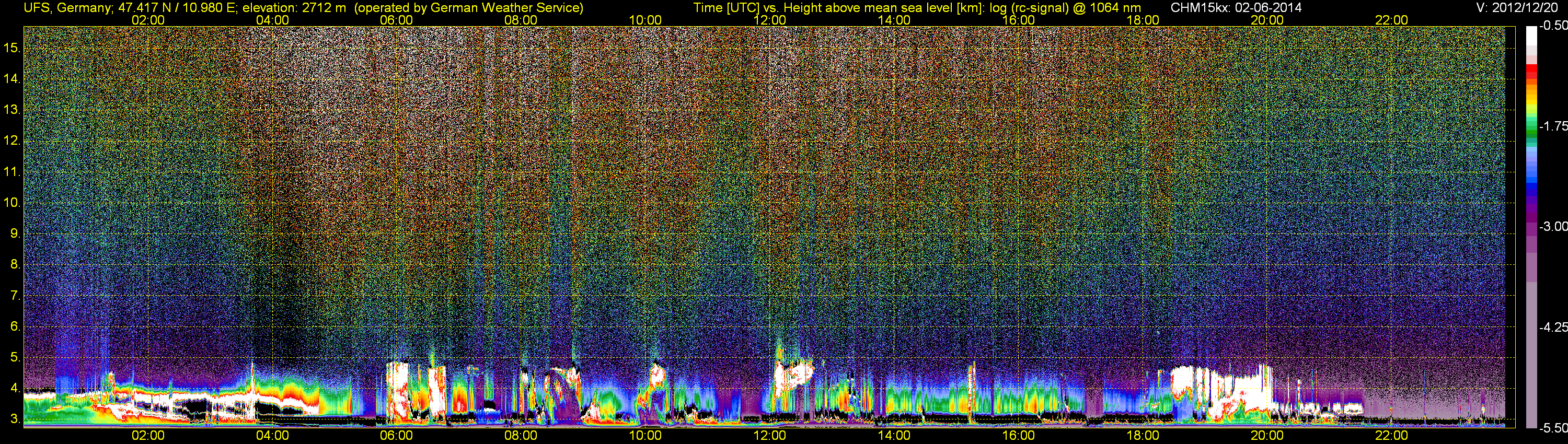1568x444 pixels.
Task: Click the station text "UFS, Germany"
Action: (68, 8)
